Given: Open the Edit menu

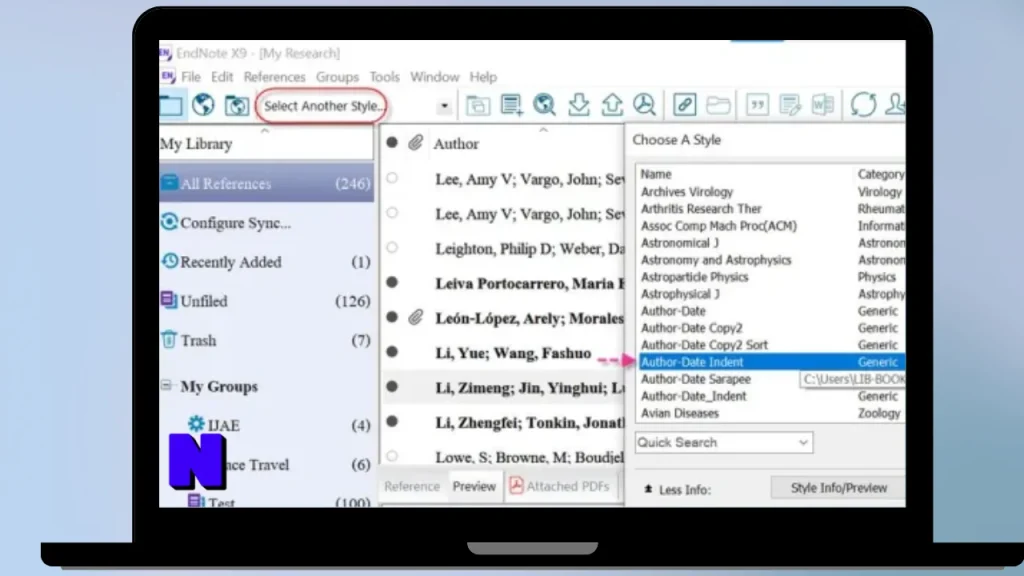Looking at the screenshot, I should [x=222, y=76].
